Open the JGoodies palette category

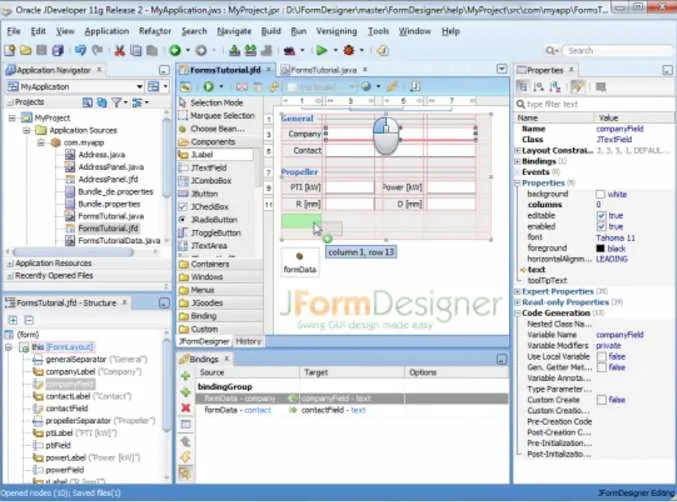pyautogui.click(x=220, y=303)
